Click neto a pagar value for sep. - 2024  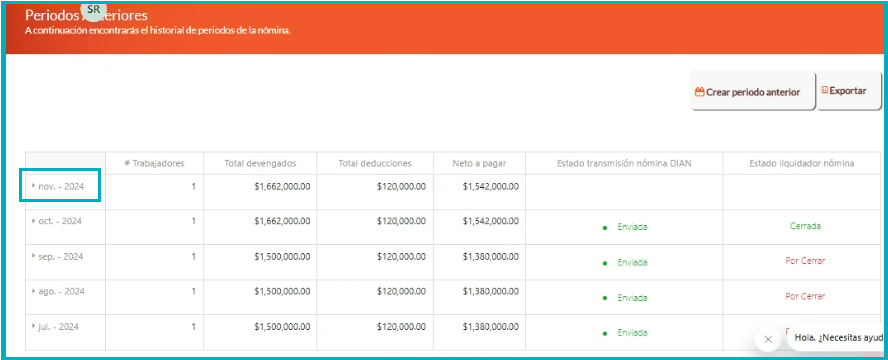[490, 256]
